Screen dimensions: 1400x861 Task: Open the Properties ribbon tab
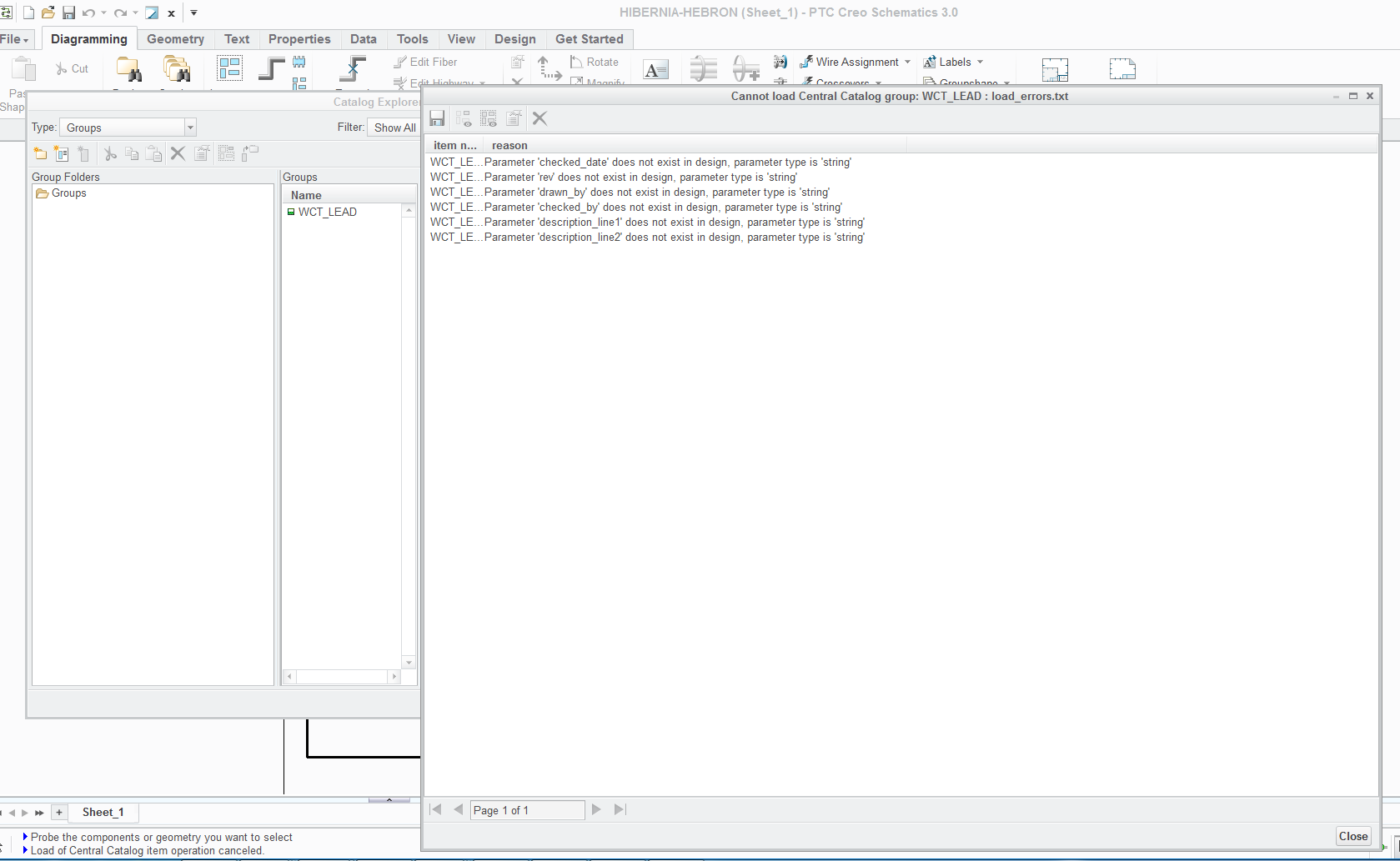point(299,39)
